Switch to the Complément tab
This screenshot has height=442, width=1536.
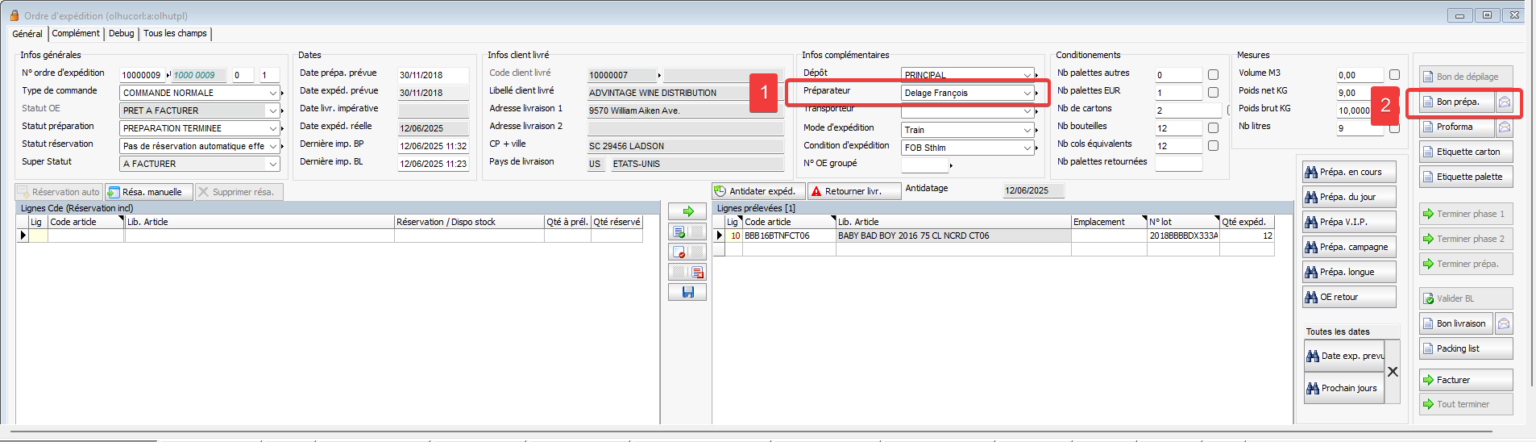click(76, 33)
